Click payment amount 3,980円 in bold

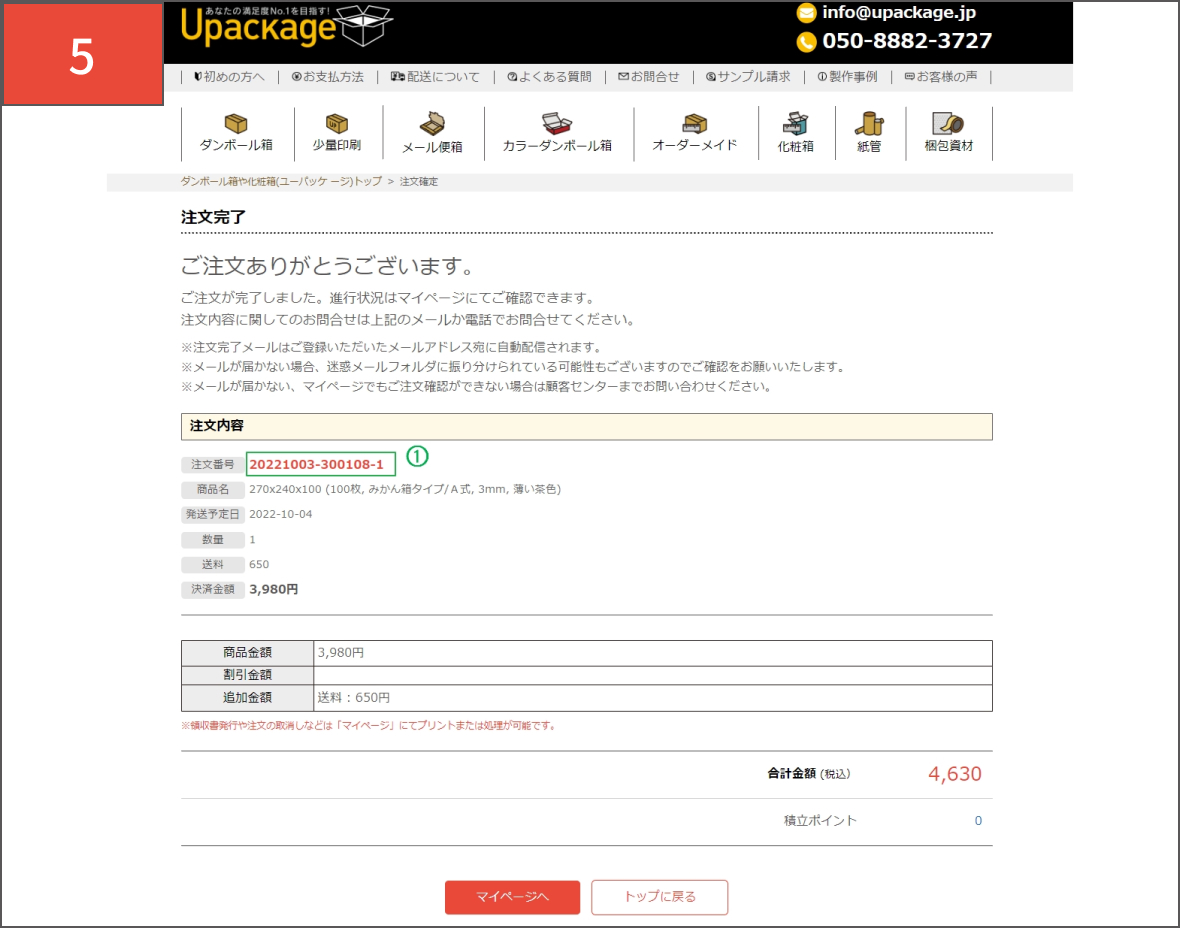(x=273, y=589)
